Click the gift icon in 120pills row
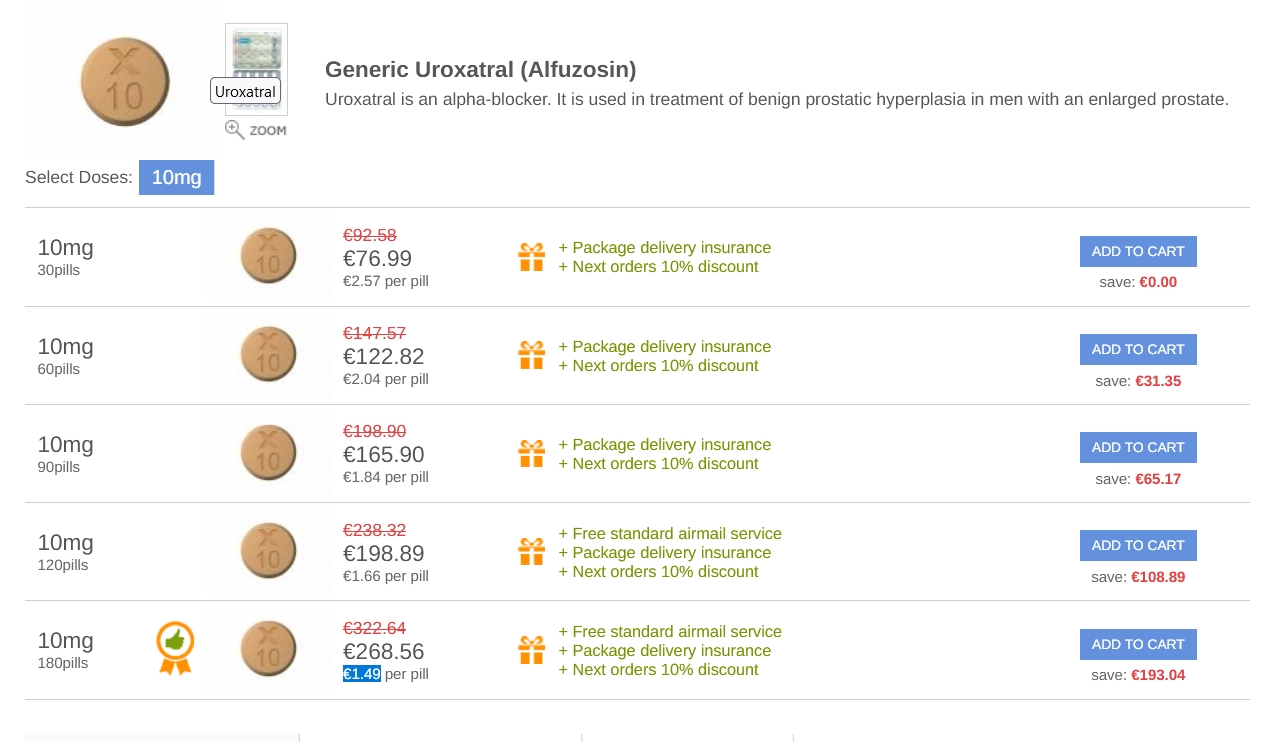Screen dimensions: 1285x742 [x=532, y=552]
